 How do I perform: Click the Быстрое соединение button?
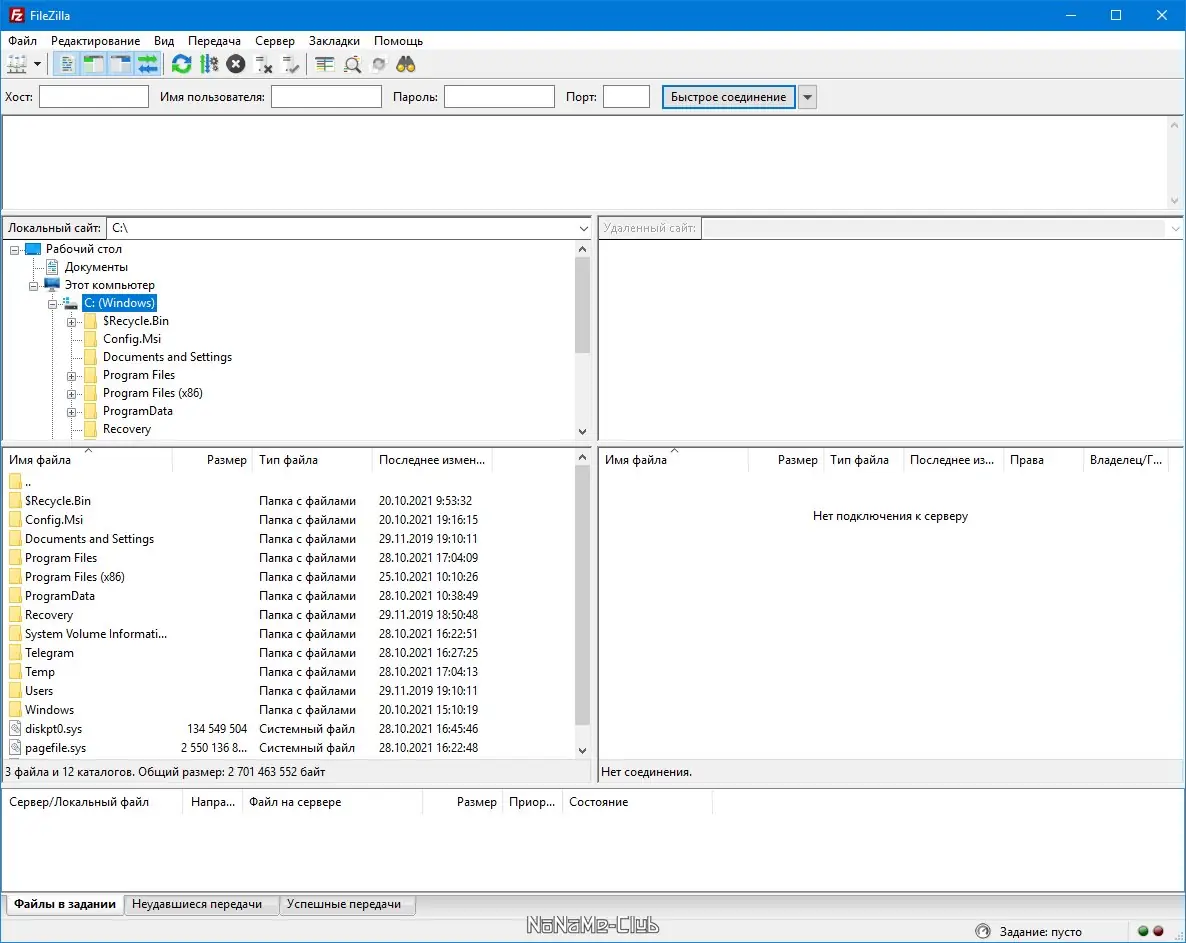[728, 97]
